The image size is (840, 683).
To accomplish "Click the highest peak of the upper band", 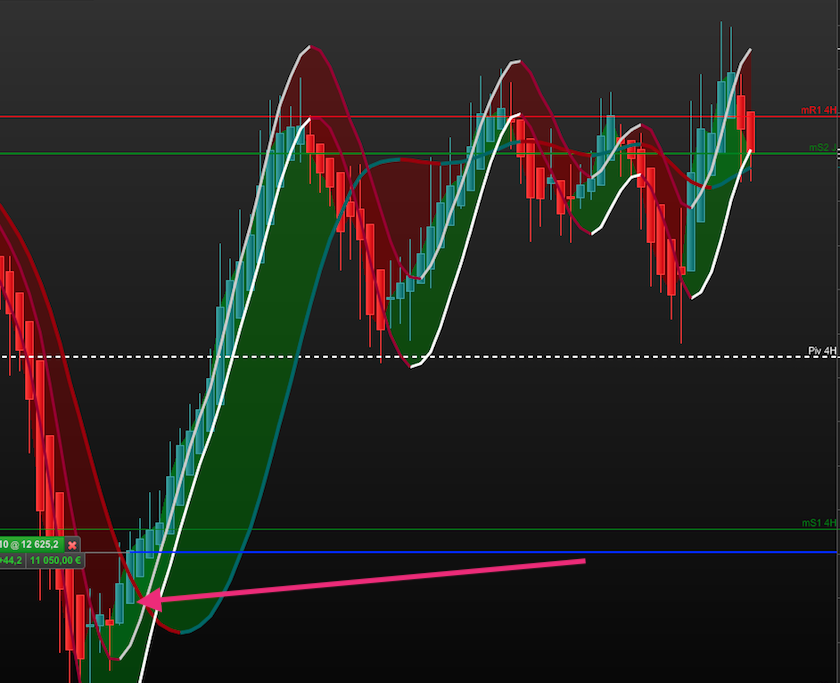I will [310, 47].
